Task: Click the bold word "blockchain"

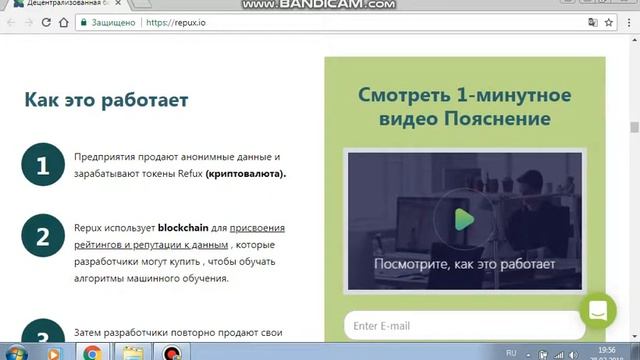Action: tap(183, 228)
